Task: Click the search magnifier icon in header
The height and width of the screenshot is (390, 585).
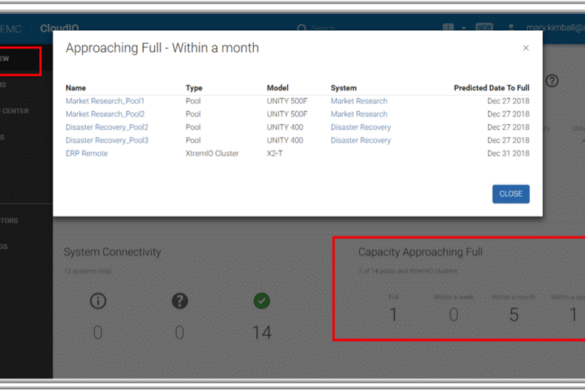Action: (x=301, y=28)
